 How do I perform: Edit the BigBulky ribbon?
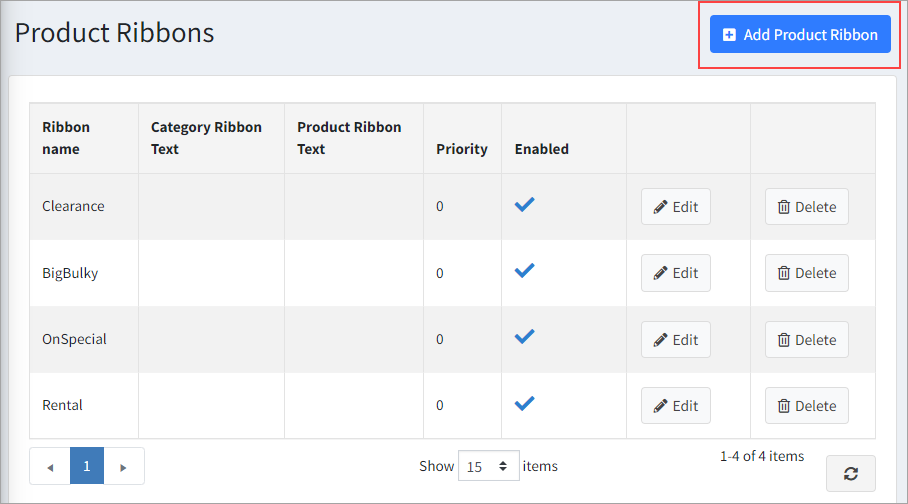[x=675, y=273]
